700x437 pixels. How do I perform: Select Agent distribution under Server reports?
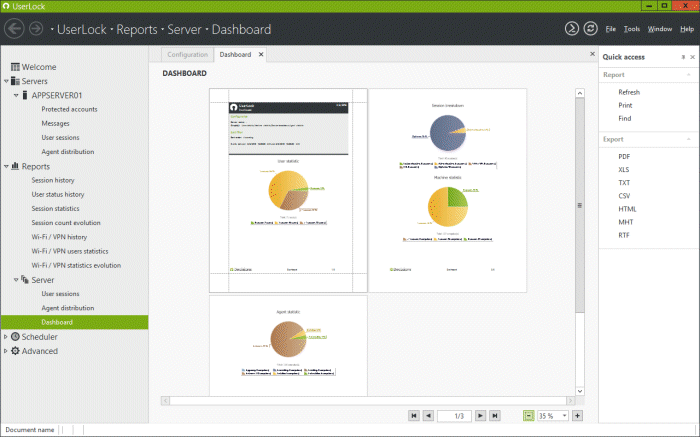68,308
